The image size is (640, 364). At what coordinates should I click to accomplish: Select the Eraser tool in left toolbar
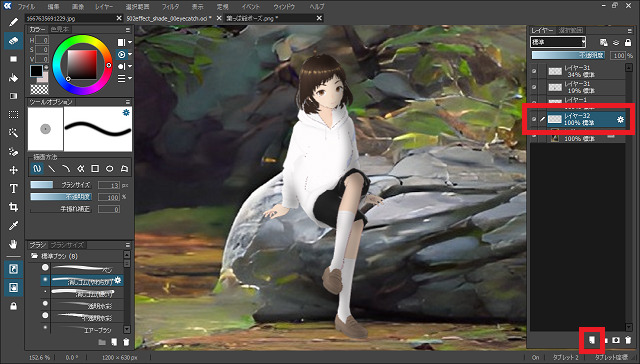point(13,41)
